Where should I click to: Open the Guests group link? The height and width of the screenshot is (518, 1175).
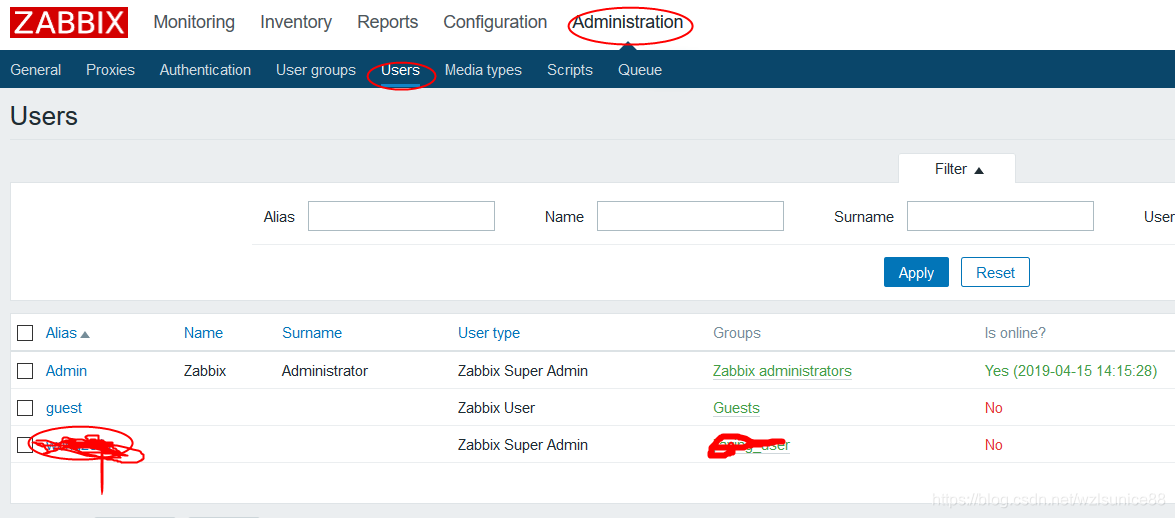pos(736,408)
